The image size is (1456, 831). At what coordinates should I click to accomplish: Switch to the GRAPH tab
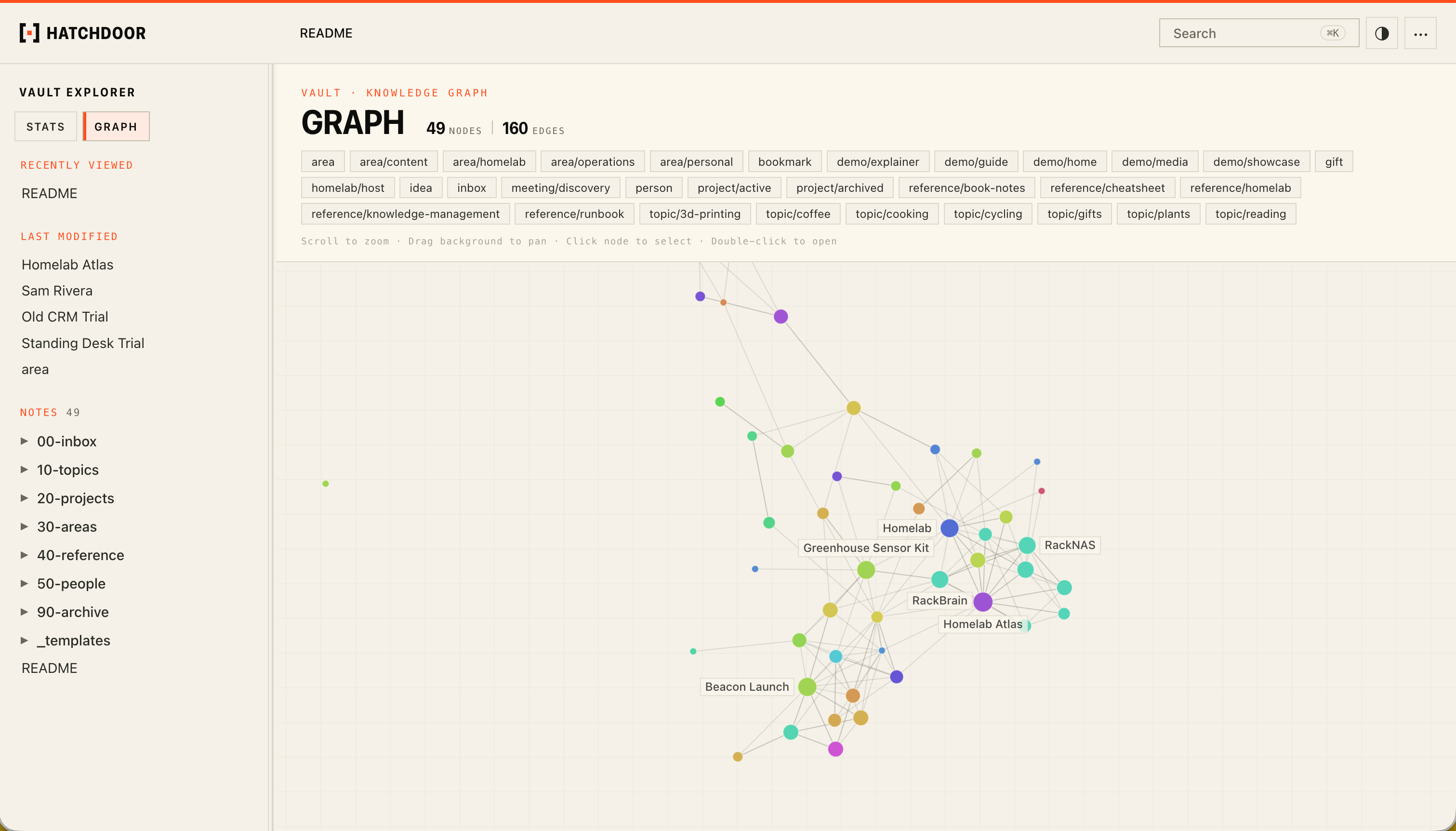point(116,126)
